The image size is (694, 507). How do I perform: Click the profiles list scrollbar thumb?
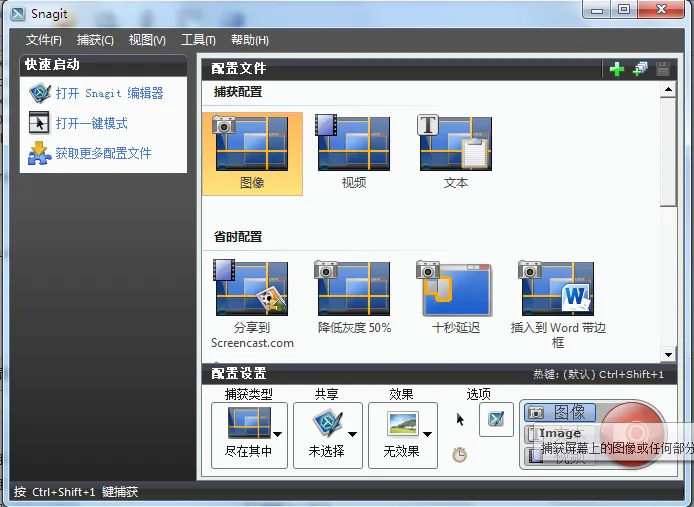pyautogui.click(x=668, y=152)
